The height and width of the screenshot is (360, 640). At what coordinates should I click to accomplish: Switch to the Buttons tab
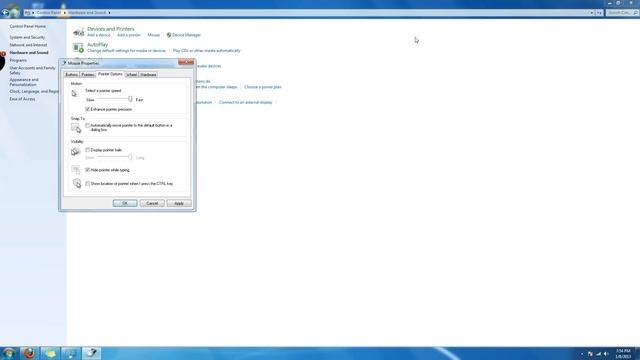tap(71, 75)
